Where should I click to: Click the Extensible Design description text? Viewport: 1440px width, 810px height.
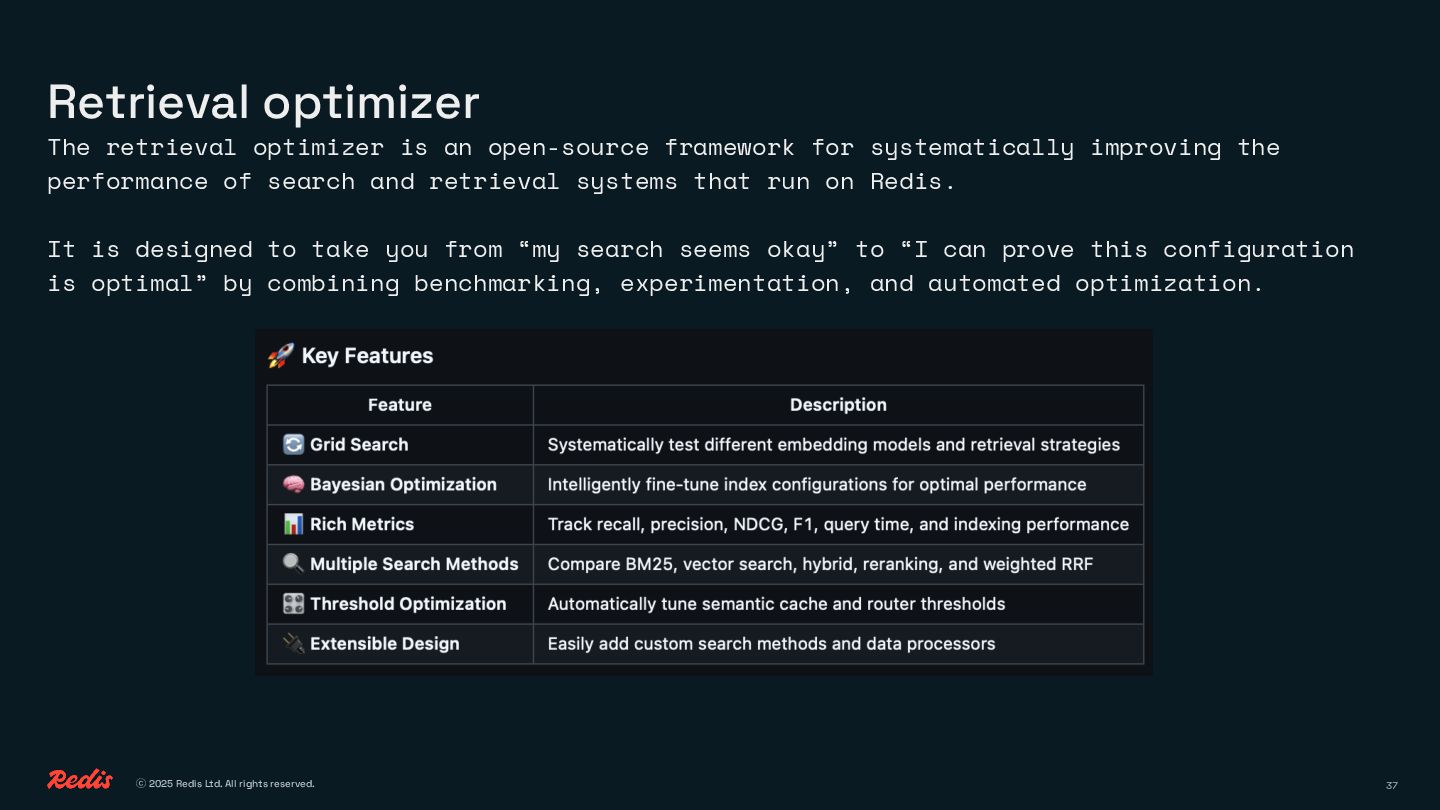771,644
